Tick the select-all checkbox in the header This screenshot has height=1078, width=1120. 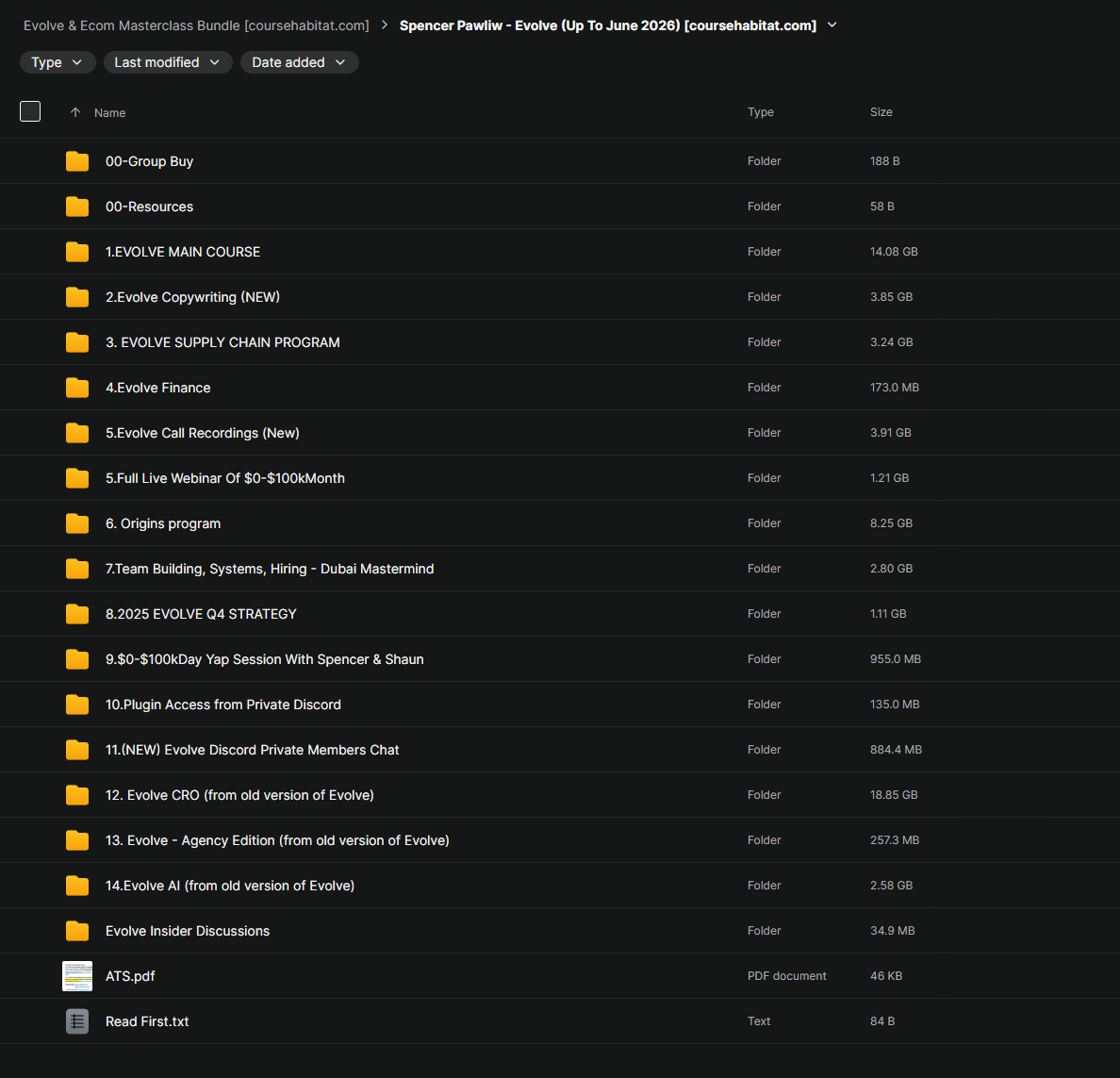[30, 111]
